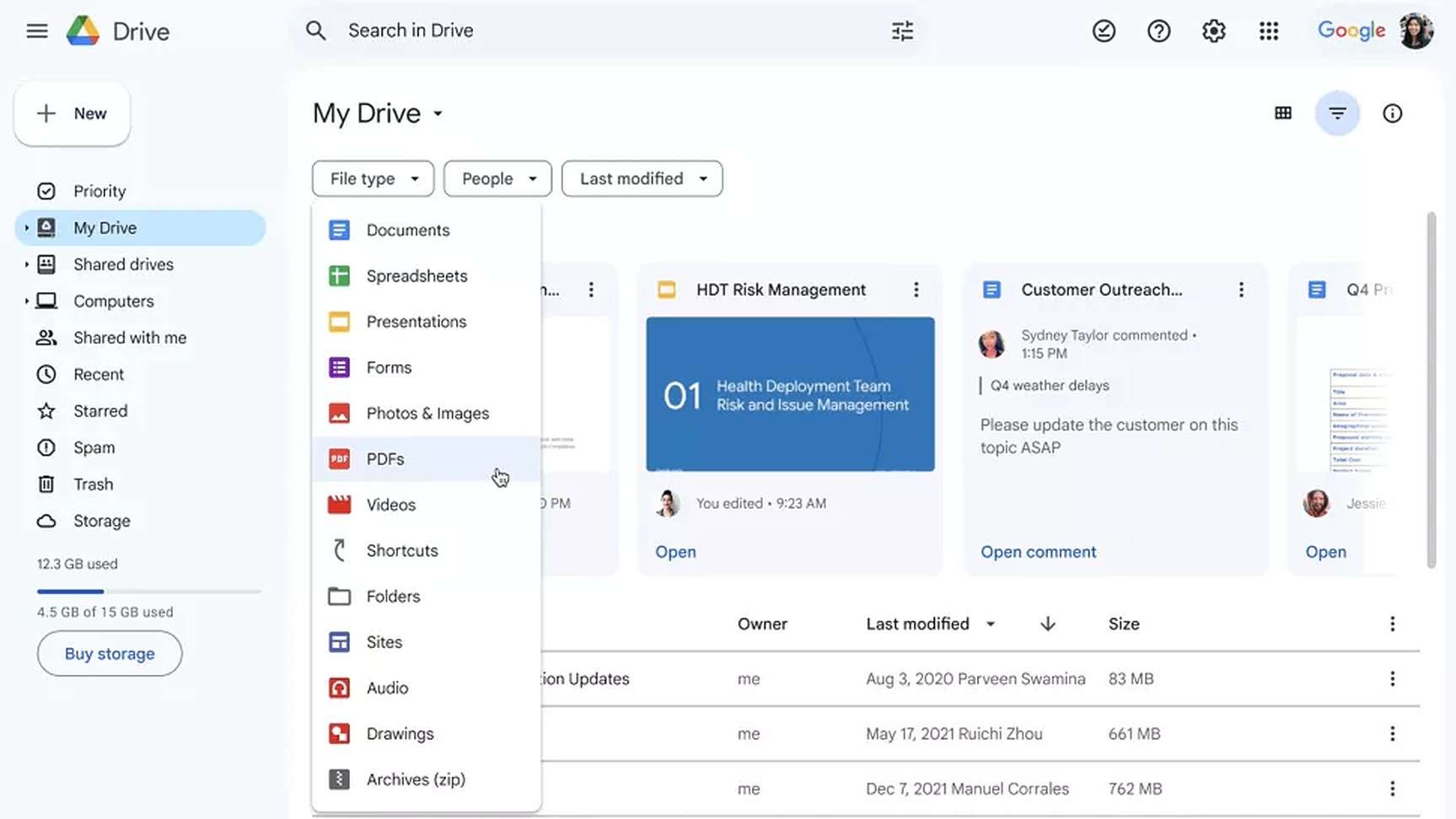Toggle sort direction arrow in Last modified column
The height and width of the screenshot is (819, 1456).
(1047, 624)
